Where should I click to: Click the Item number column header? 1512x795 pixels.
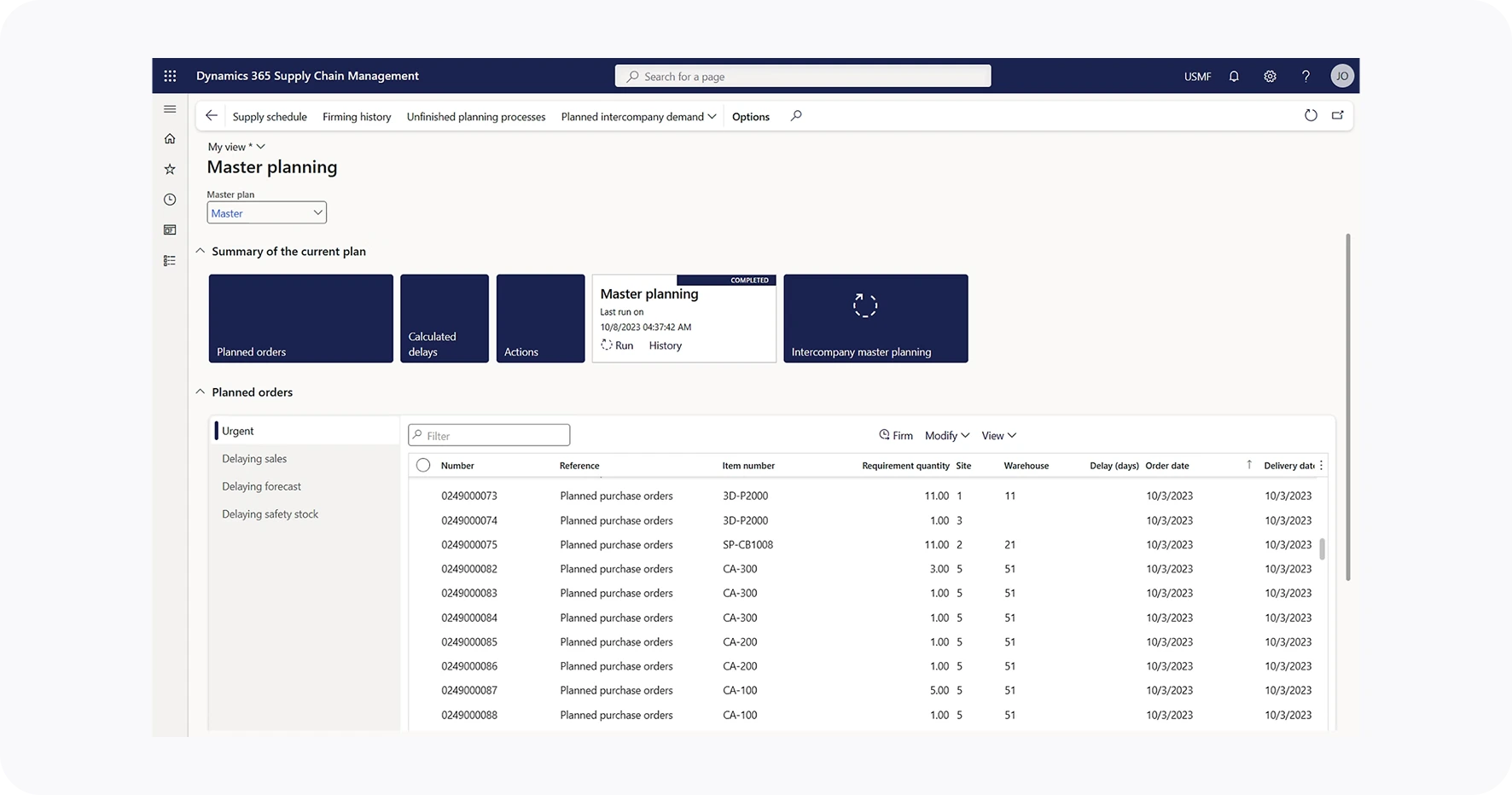click(748, 466)
